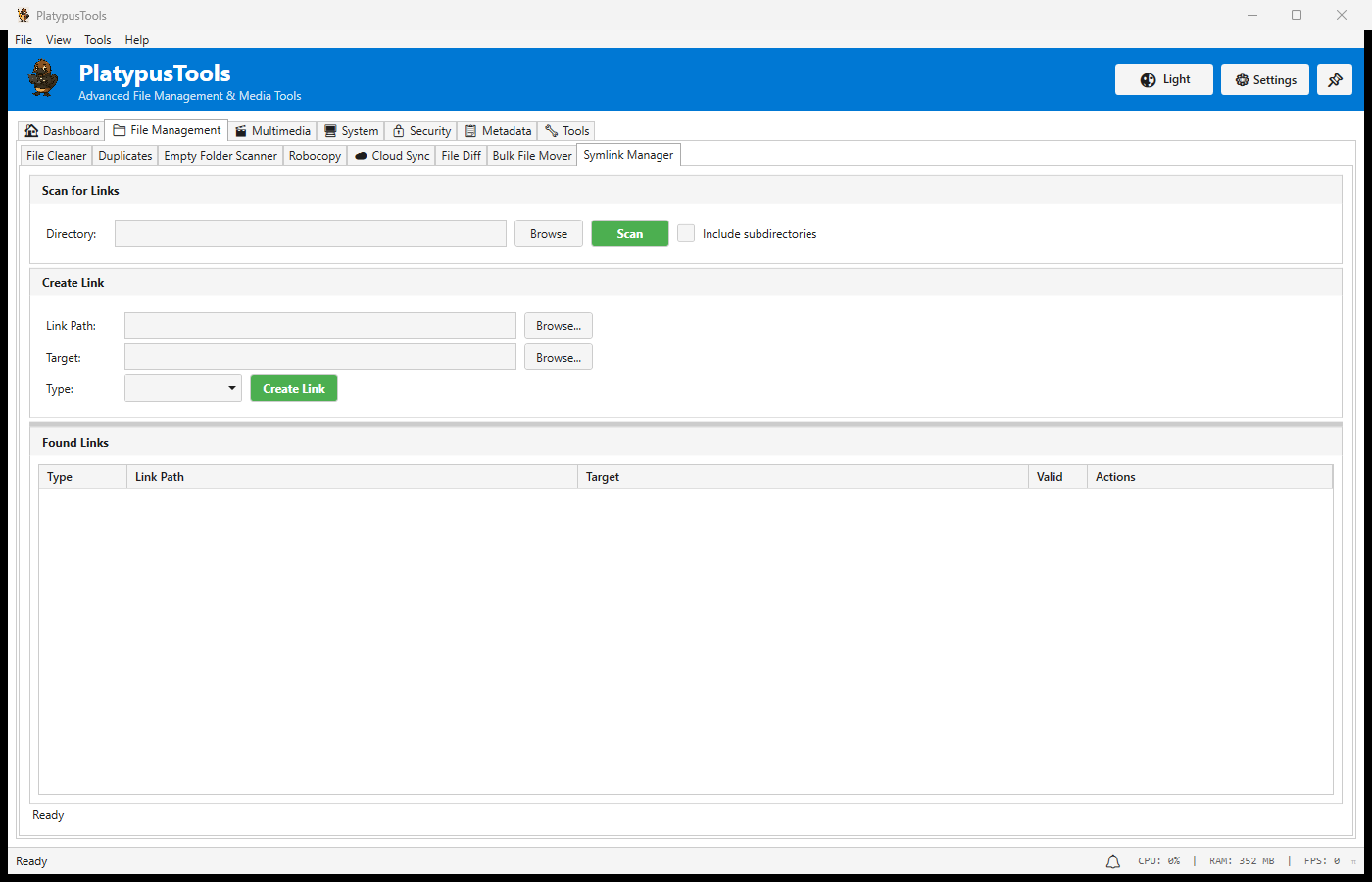
Task: Check Include subdirectories before scanning
Action: 685,233
